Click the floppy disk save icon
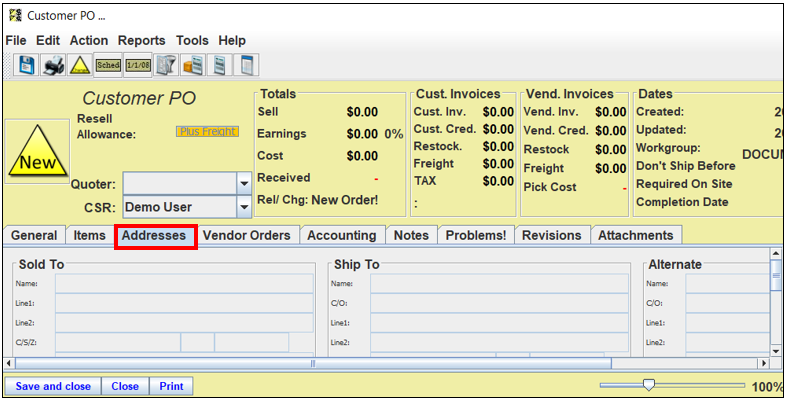Viewport: 788px width, 402px height. pyautogui.click(x=26, y=65)
